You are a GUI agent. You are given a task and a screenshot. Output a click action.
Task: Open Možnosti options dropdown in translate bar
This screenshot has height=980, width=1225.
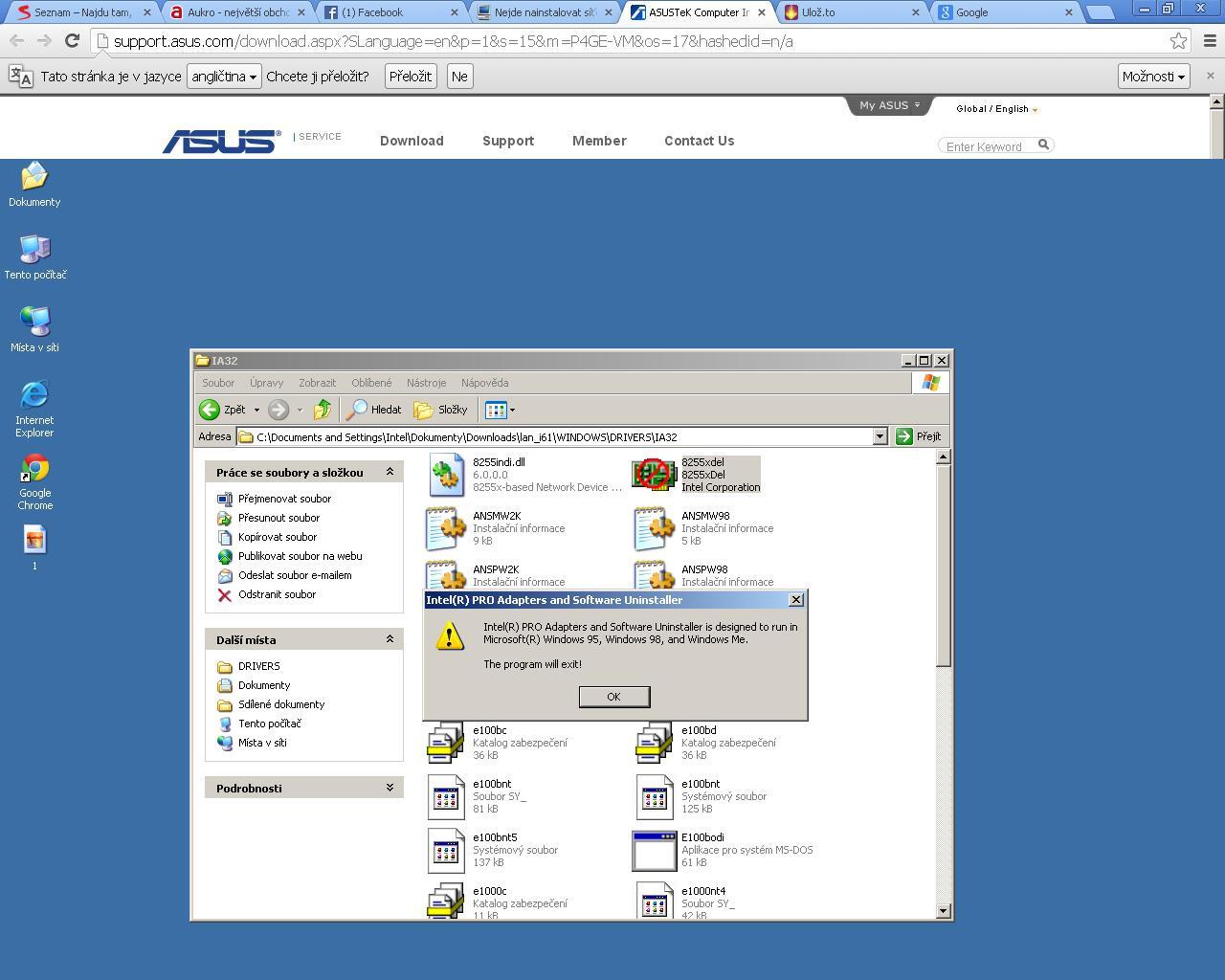pyautogui.click(x=1153, y=77)
